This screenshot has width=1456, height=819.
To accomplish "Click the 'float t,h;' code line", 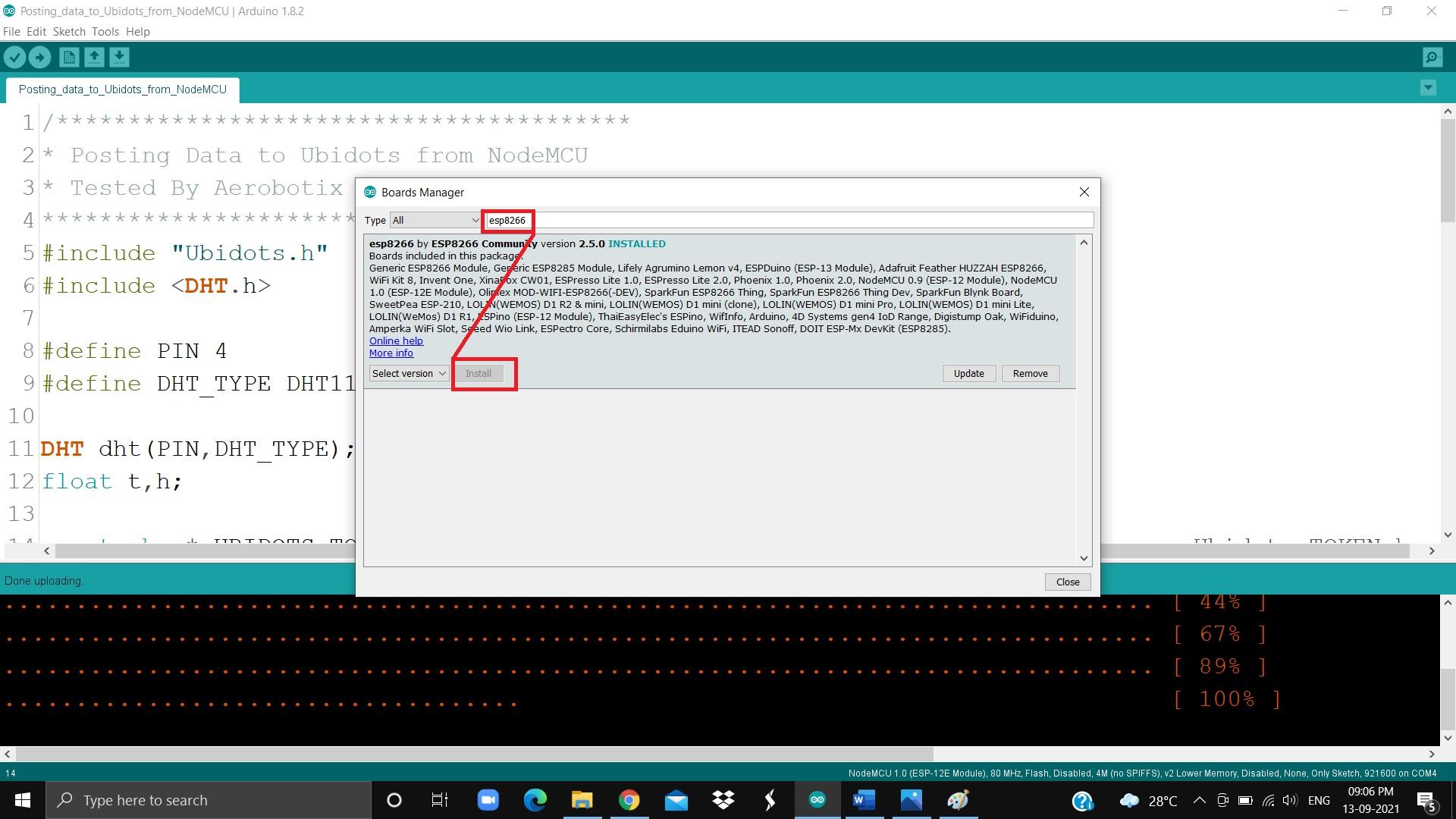I will (112, 482).
